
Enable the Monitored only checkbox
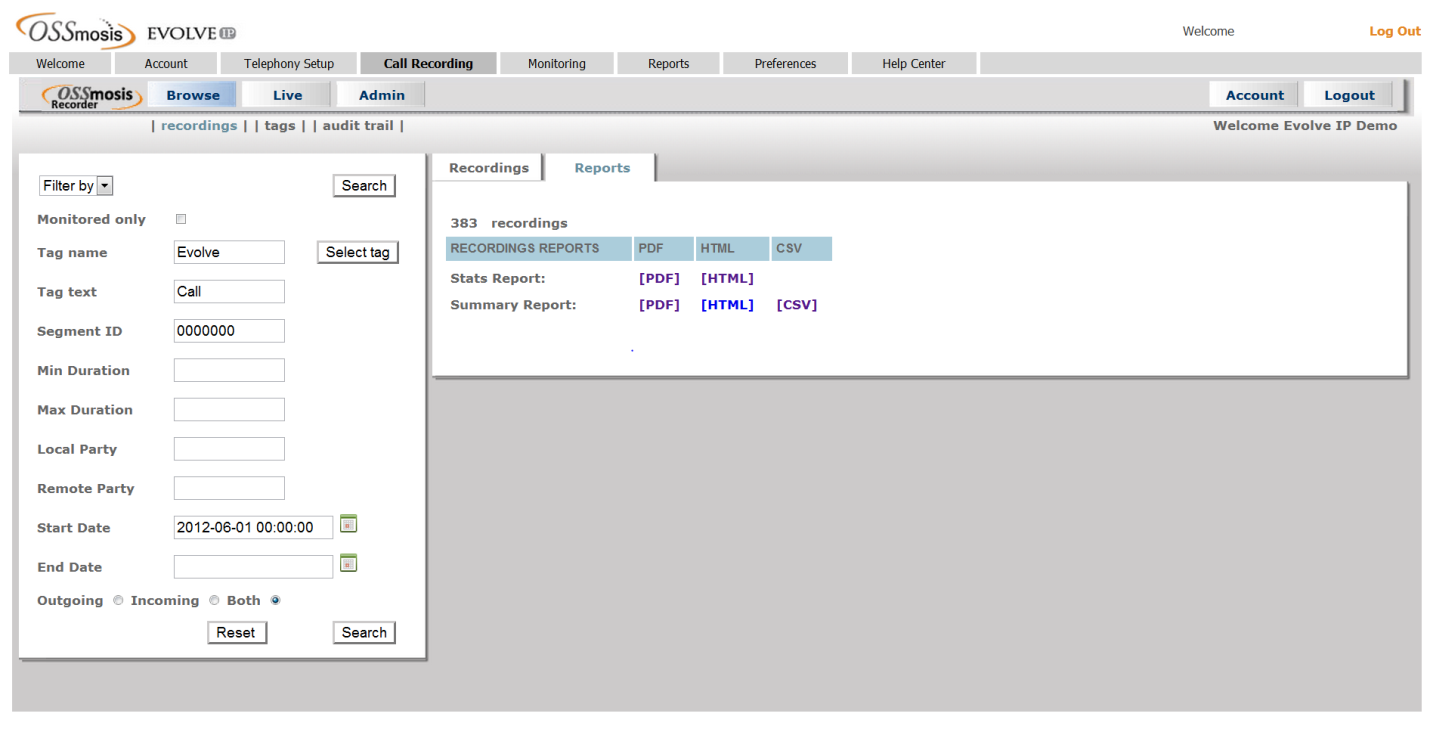181,219
